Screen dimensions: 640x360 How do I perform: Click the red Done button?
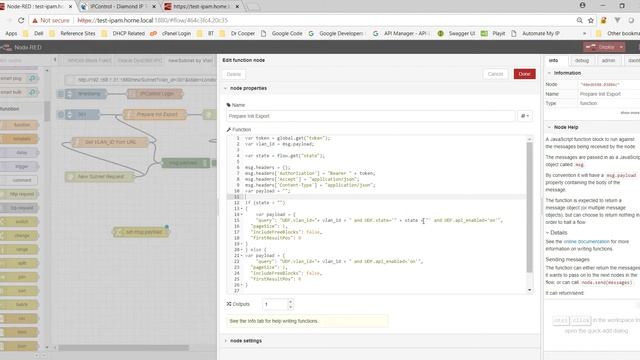(x=524, y=74)
